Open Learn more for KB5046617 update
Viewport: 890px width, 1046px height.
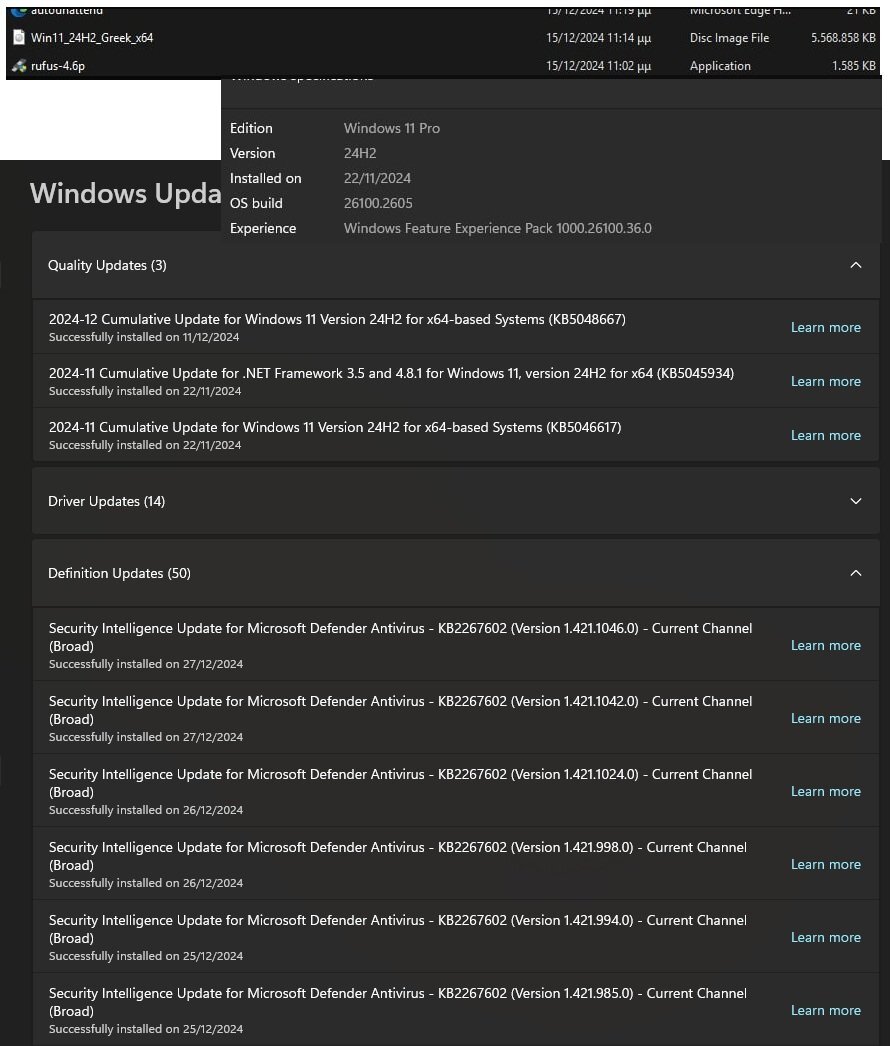pyautogui.click(x=825, y=436)
